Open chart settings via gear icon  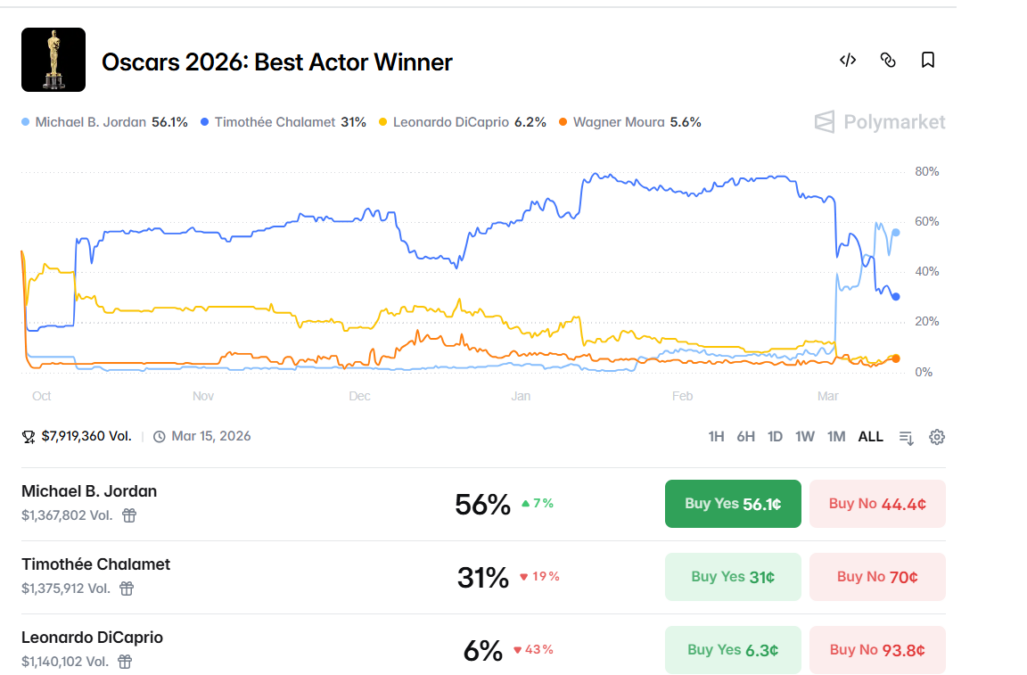coord(936,436)
